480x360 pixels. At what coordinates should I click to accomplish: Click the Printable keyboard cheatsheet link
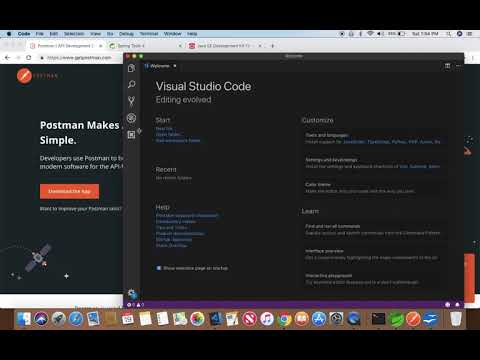187,215
